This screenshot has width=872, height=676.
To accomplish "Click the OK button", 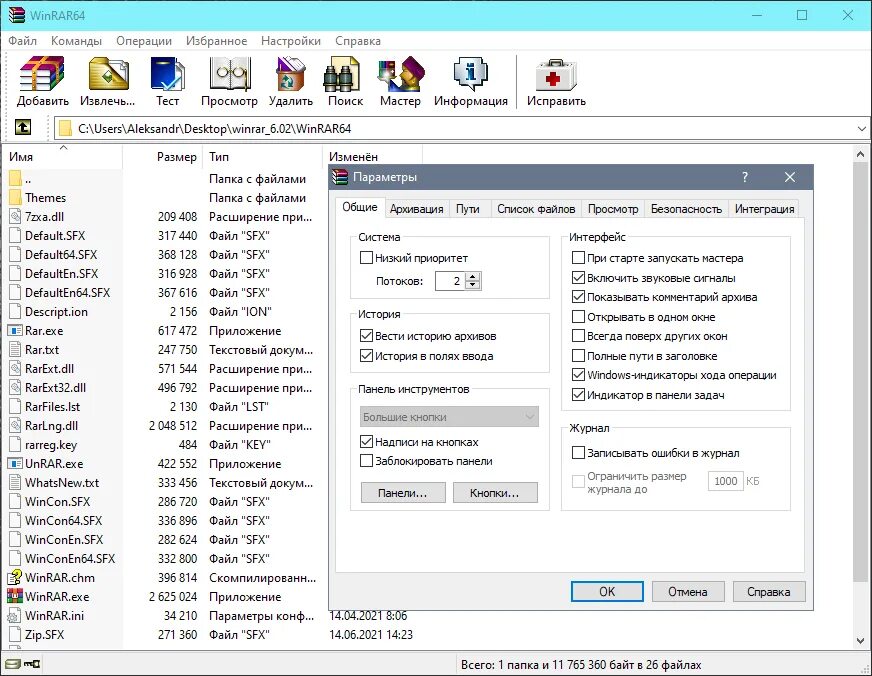I will [607, 592].
